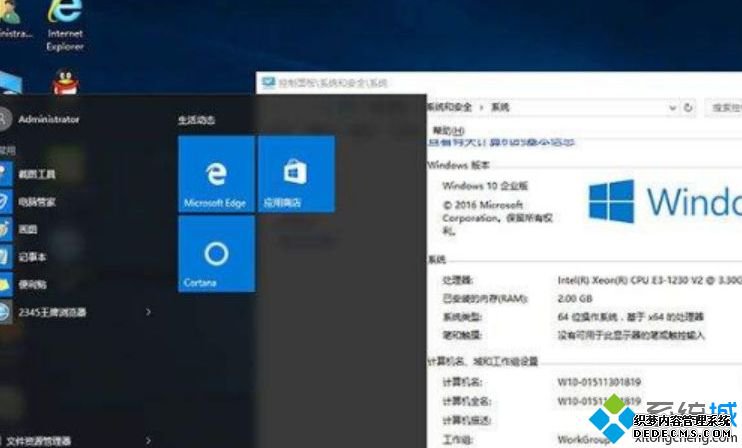Select the Windows 10 企业版 text
Screen dimensions: 742x448
(485, 186)
